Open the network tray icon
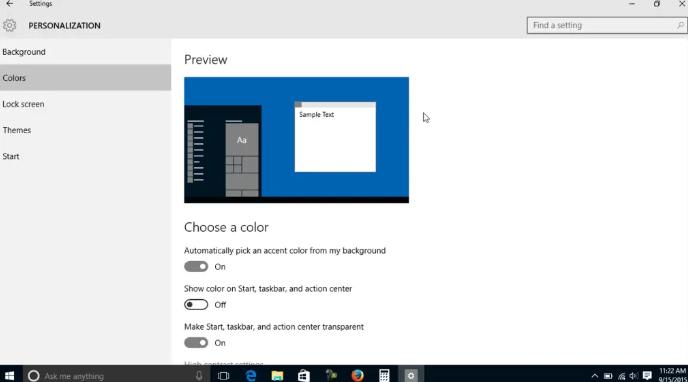 click(x=621, y=376)
